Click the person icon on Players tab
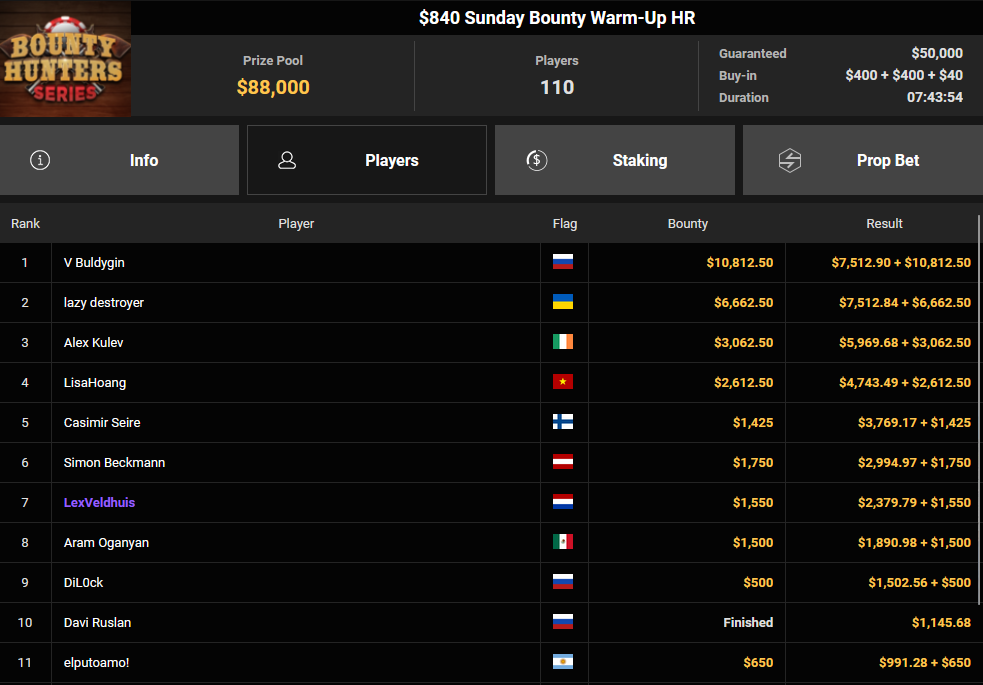This screenshot has height=685, width=983. click(287, 160)
